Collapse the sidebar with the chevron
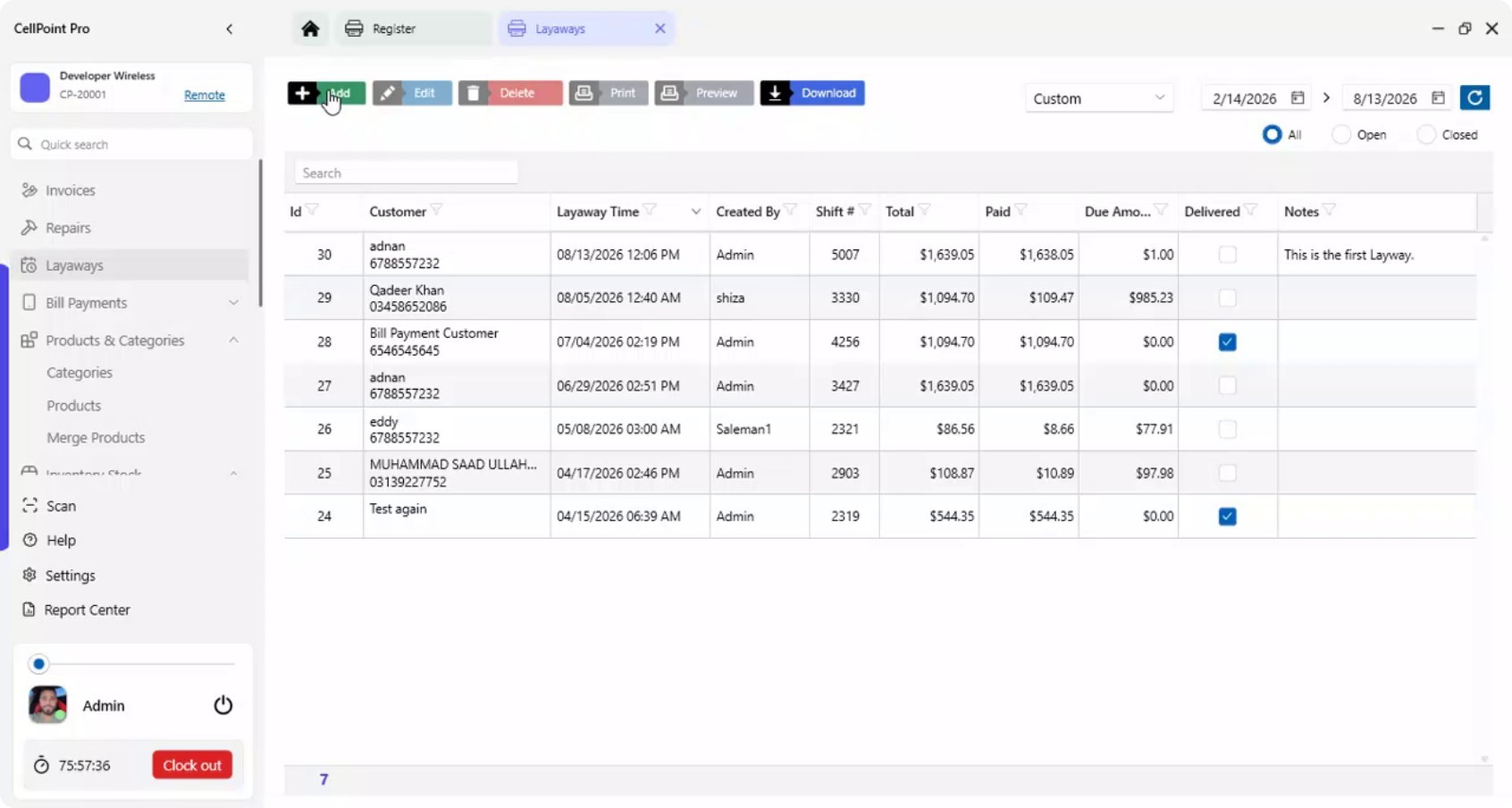The width and height of the screenshot is (1512, 808). click(230, 29)
